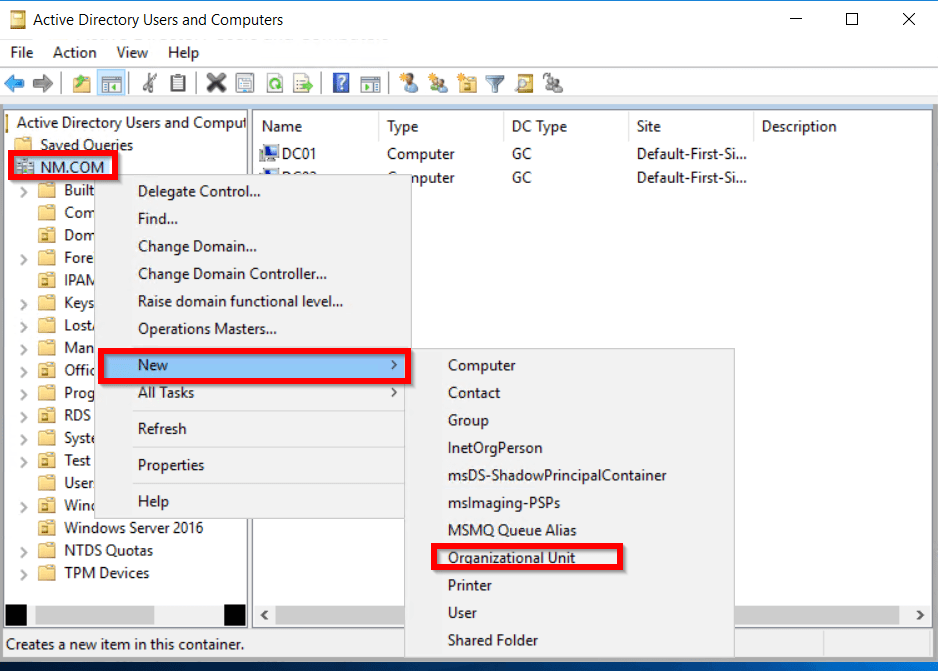Open the Action menu

click(73, 52)
